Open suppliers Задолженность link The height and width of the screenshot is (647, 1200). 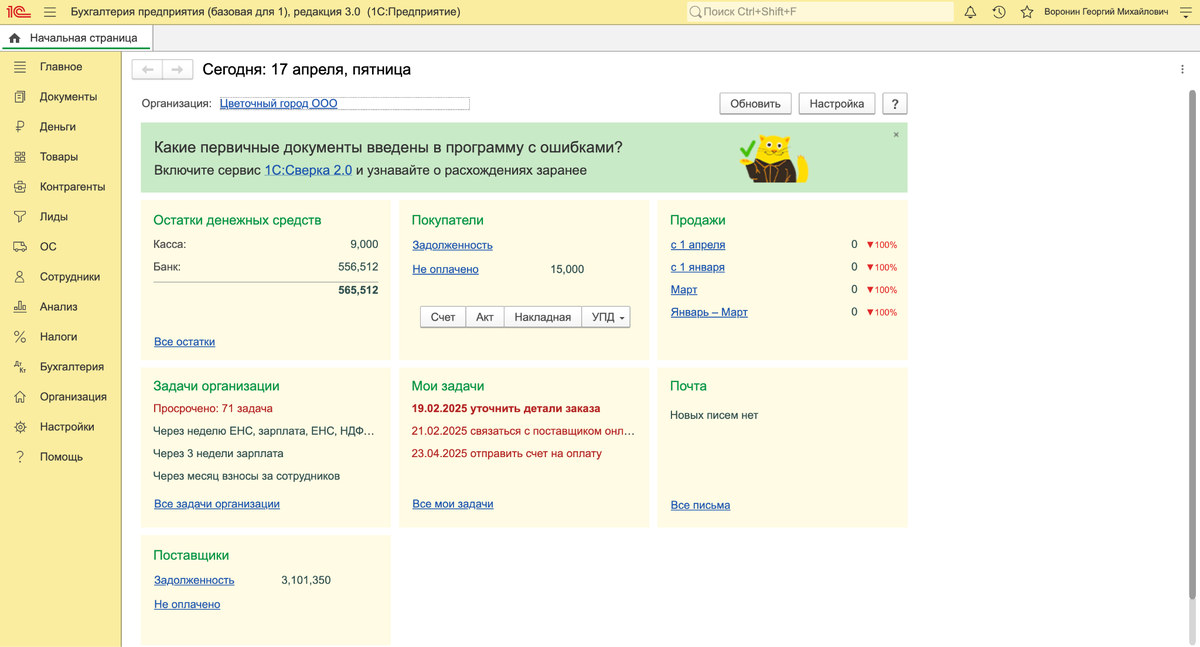click(x=194, y=580)
